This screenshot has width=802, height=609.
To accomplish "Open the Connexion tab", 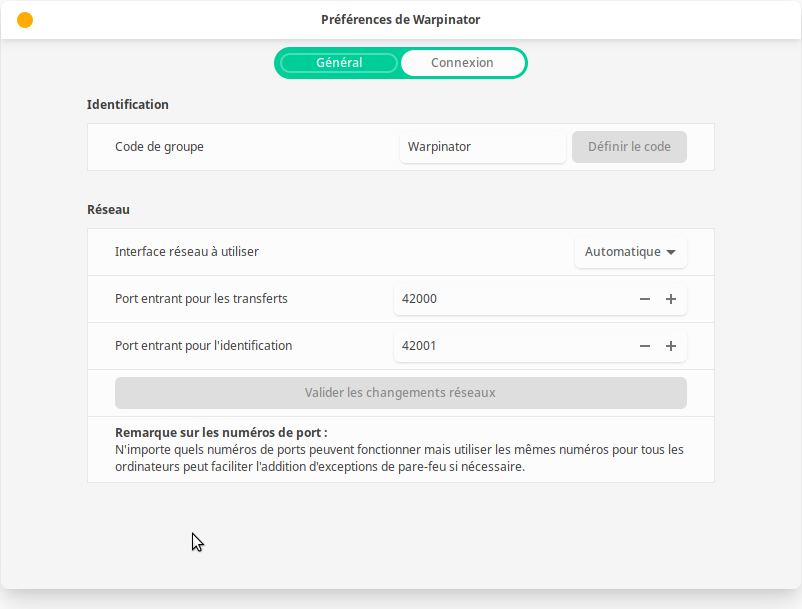I will click(x=462, y=63).
